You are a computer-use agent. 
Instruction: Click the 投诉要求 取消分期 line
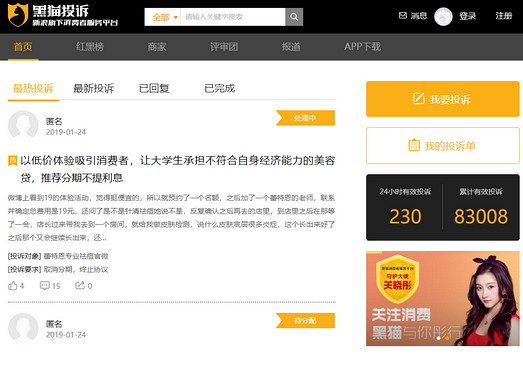pos(58,270)
